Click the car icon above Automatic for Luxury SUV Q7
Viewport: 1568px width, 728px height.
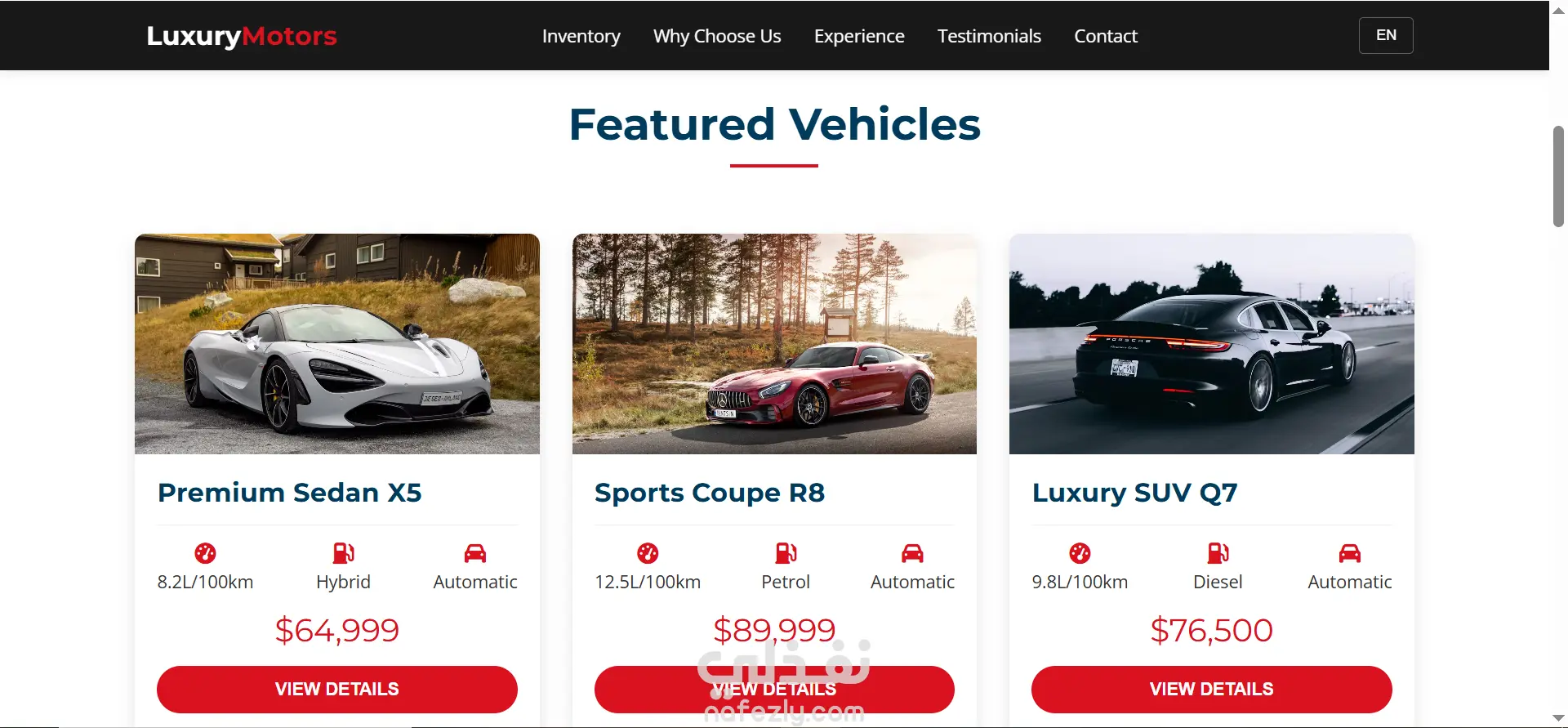[1350, 553]
